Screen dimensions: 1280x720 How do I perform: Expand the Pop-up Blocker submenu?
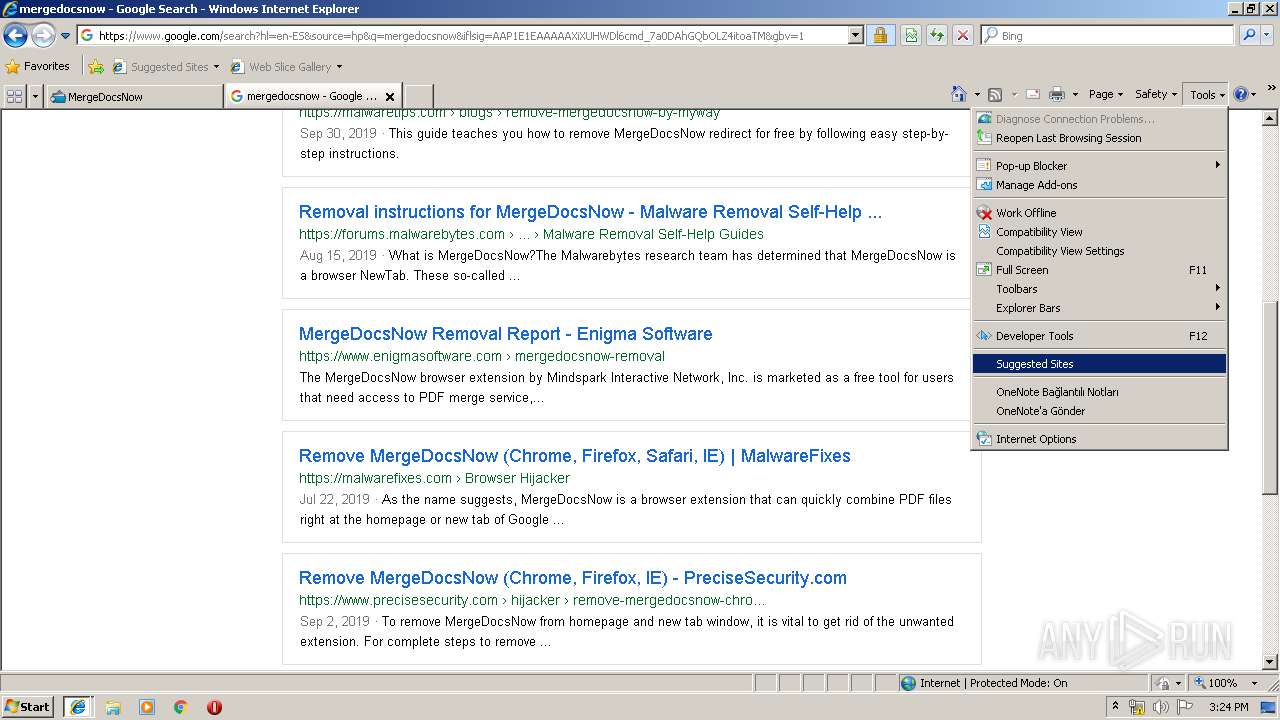[1099, 166]
